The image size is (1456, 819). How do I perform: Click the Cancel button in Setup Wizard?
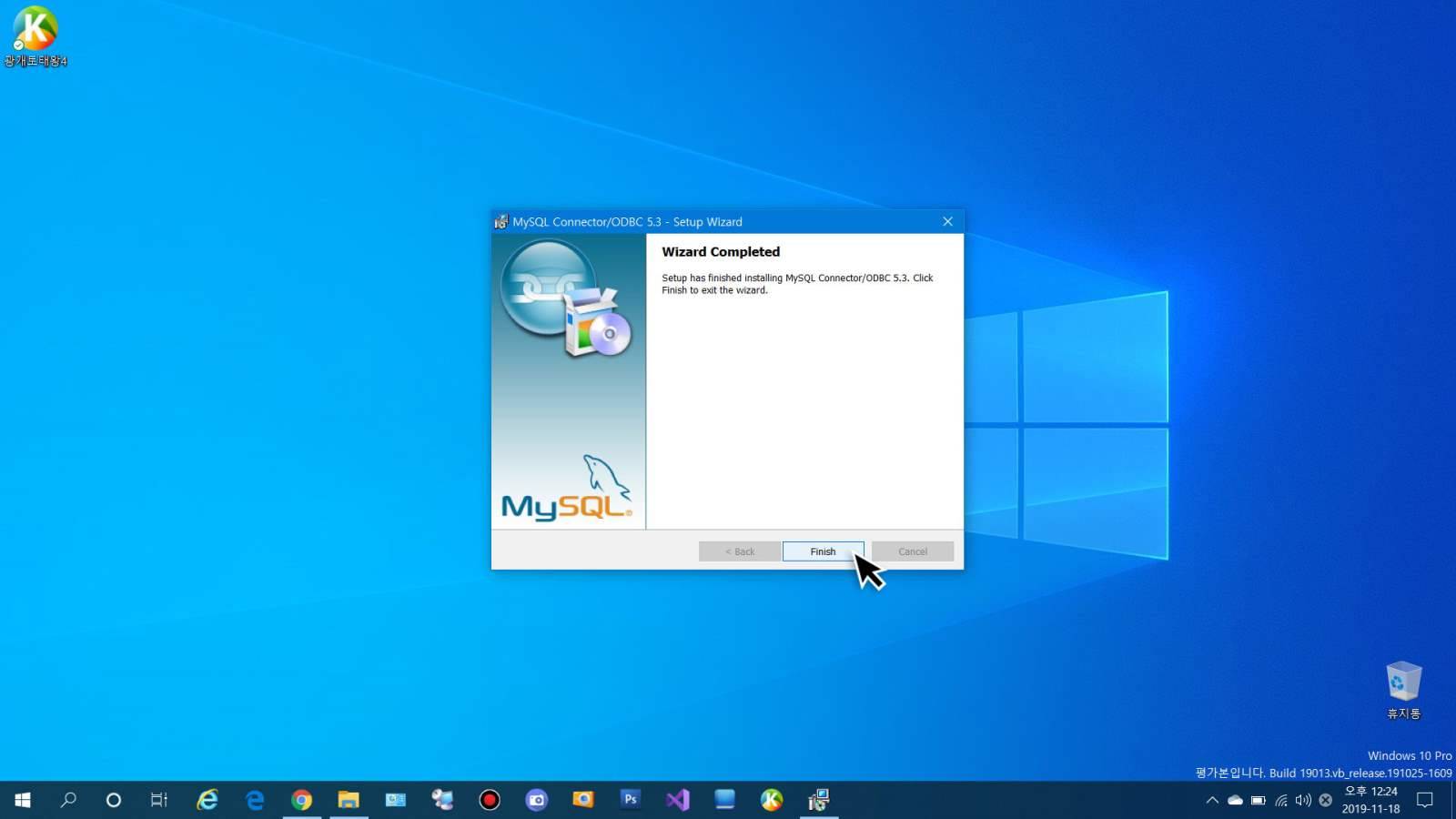click(x=913, y=551)
